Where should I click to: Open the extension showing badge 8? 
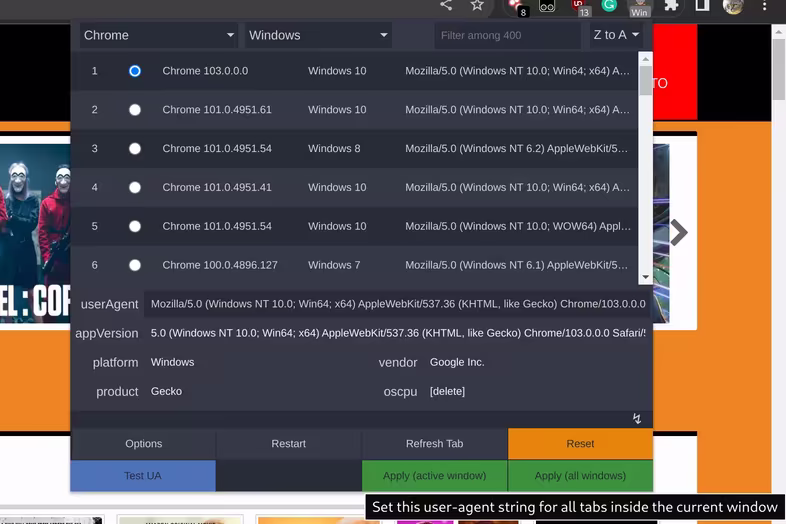[x=516, y=7]
